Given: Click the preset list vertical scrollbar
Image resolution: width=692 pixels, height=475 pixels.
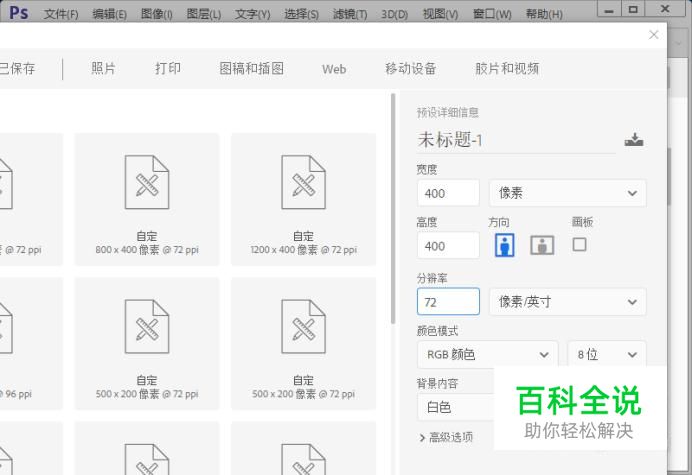Looking at the screenshot, I should point(393,209).
